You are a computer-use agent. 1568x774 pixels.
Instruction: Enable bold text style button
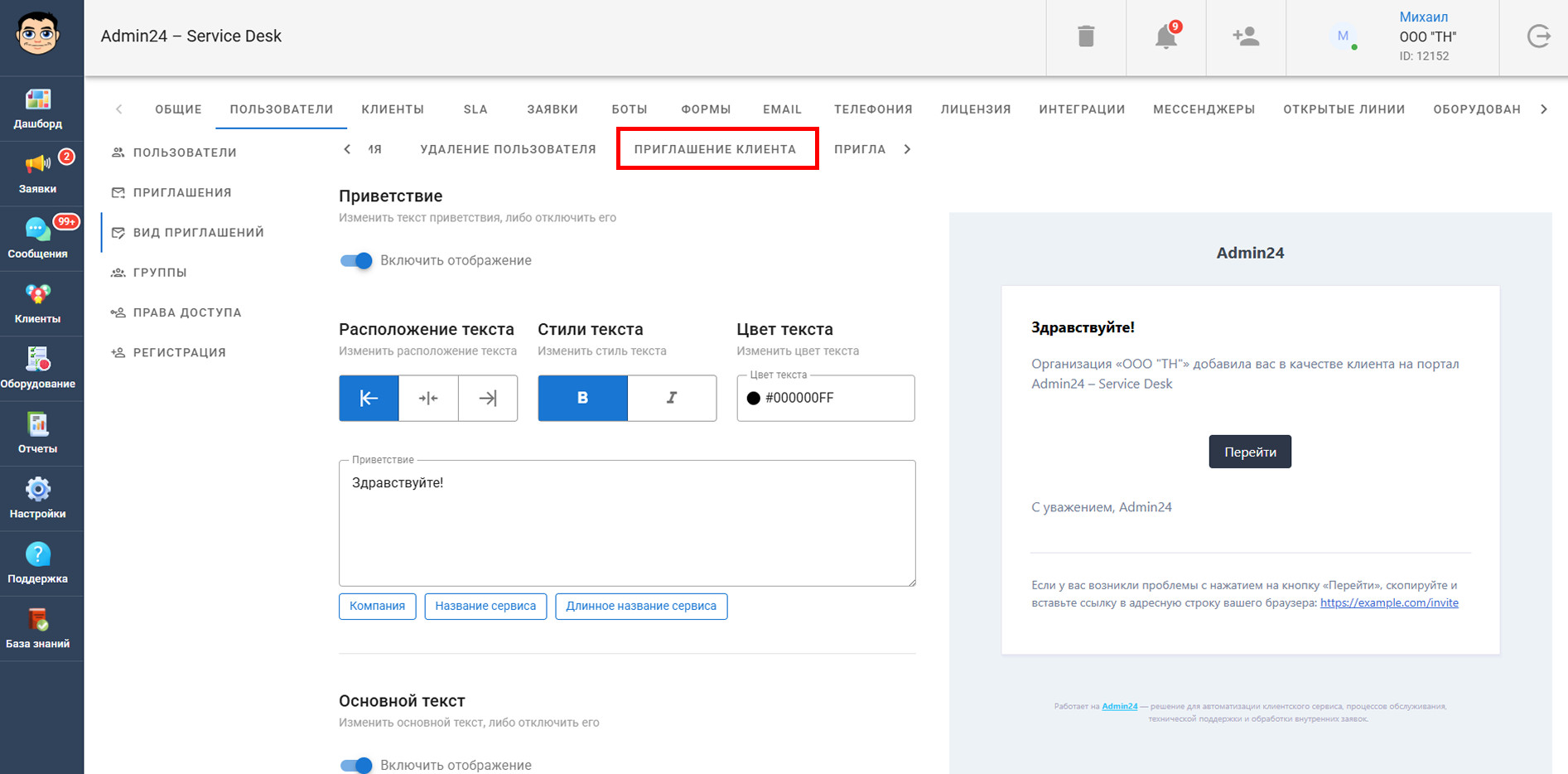582,399
